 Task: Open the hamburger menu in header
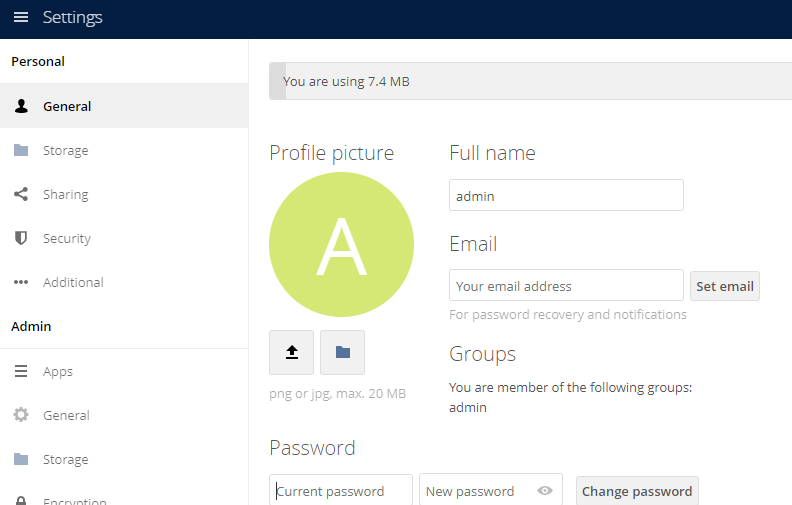21,18
